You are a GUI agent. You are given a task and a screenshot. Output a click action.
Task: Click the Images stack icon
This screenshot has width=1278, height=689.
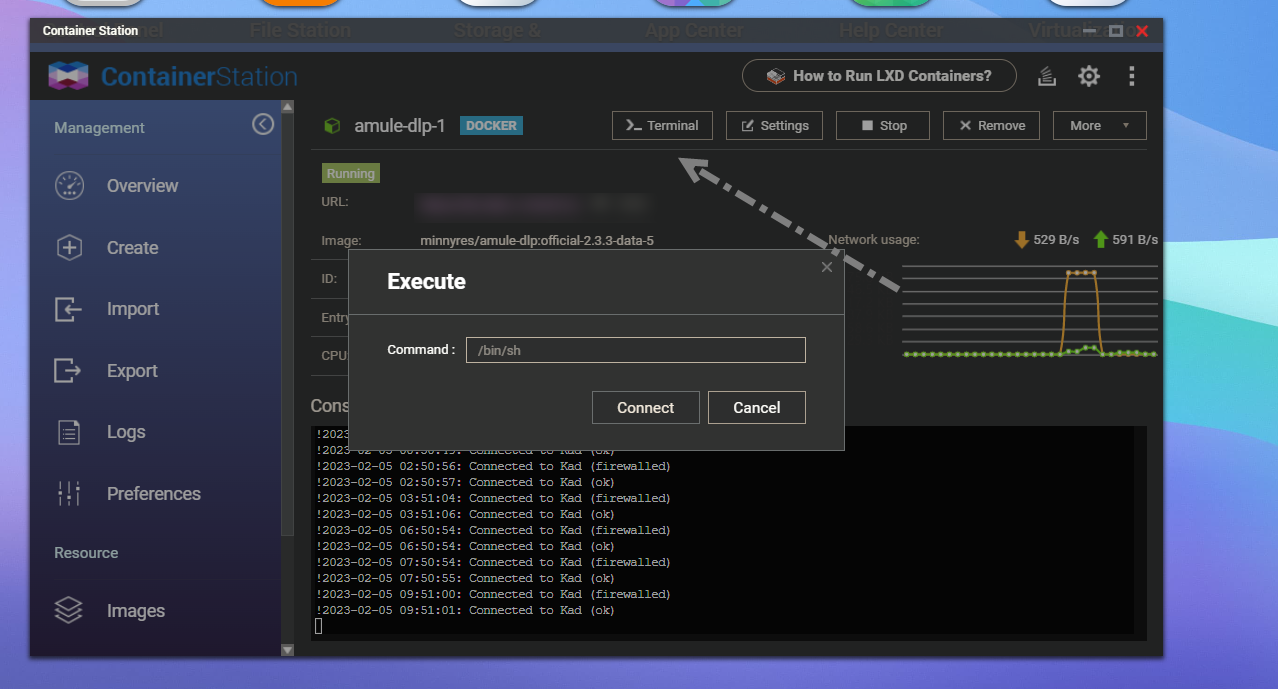(x=69, y=610)
